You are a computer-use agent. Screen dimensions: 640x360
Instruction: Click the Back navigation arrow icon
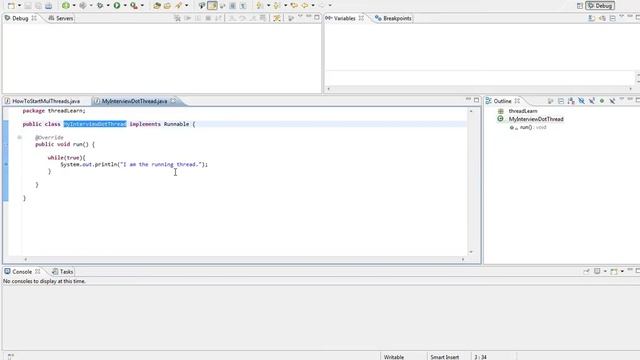(304, 6)
